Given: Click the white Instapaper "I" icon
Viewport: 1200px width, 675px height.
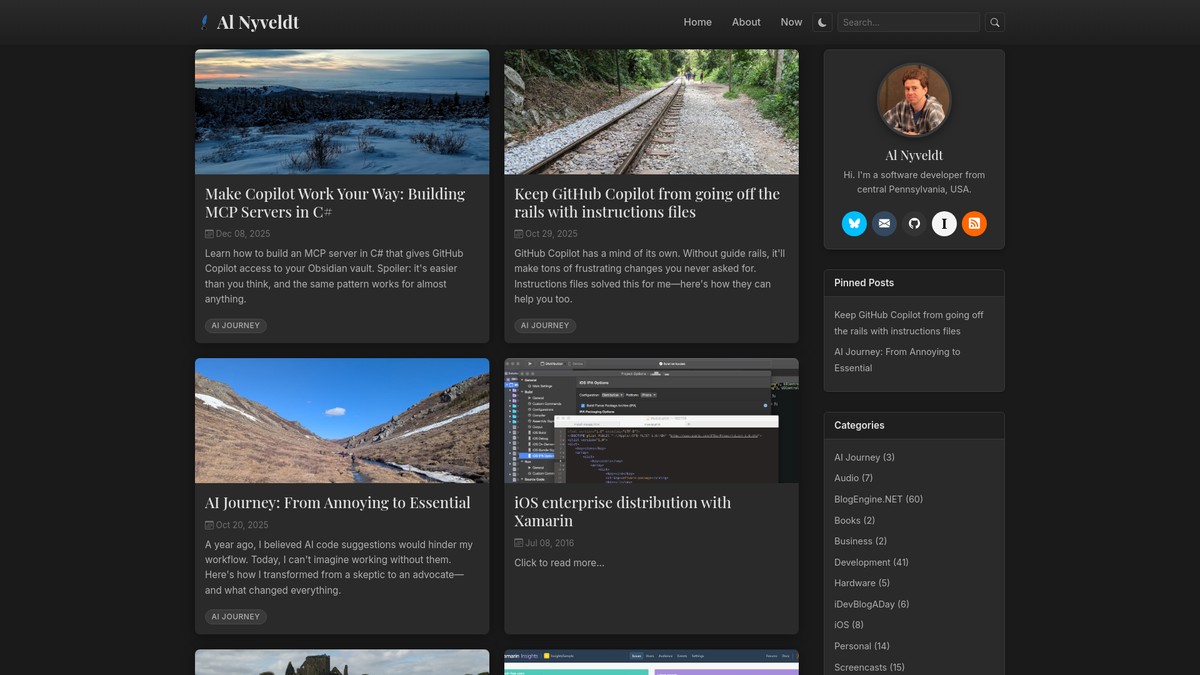Looking at the screenshot, I should (944, 224).
